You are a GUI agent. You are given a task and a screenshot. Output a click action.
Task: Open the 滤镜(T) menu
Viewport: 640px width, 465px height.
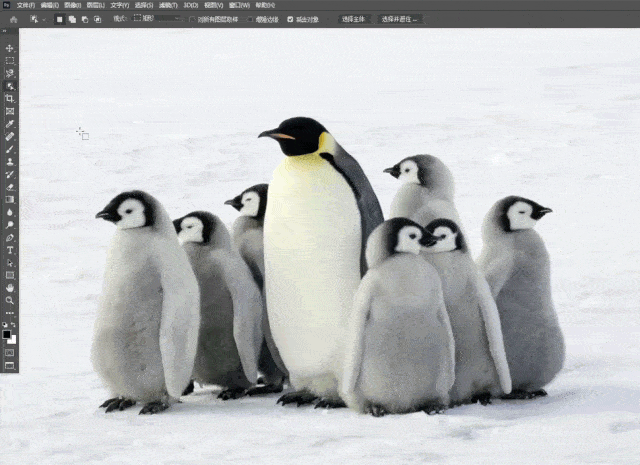point(168,5)
